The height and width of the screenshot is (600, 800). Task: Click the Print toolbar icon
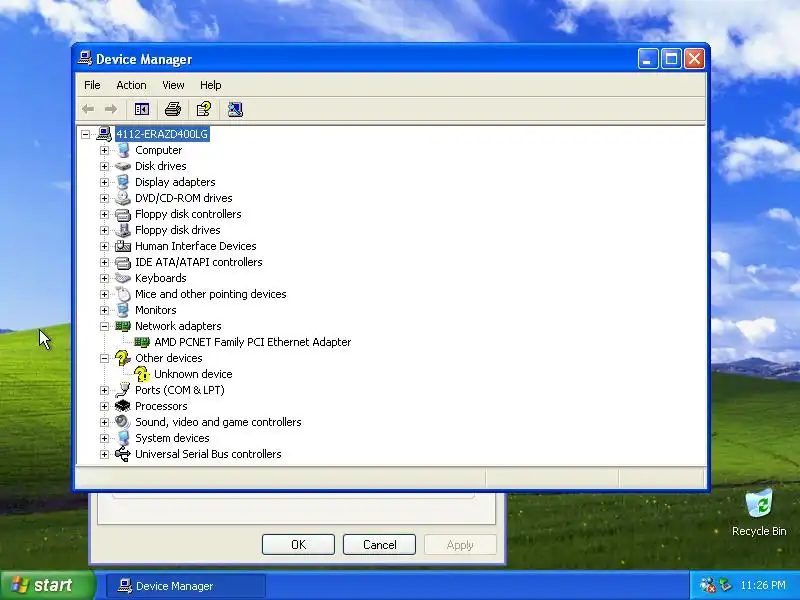[173, 109]
